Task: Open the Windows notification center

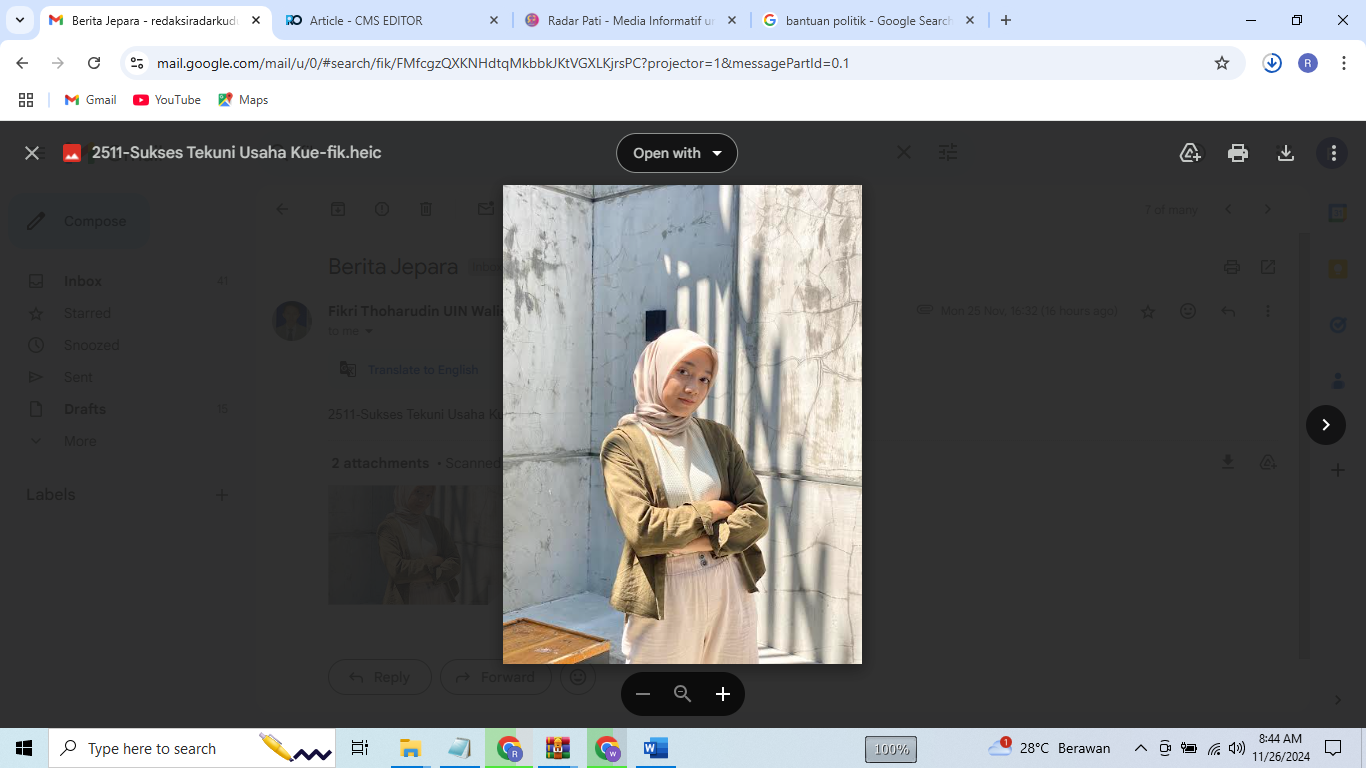Action: (x=1332, y=748)
